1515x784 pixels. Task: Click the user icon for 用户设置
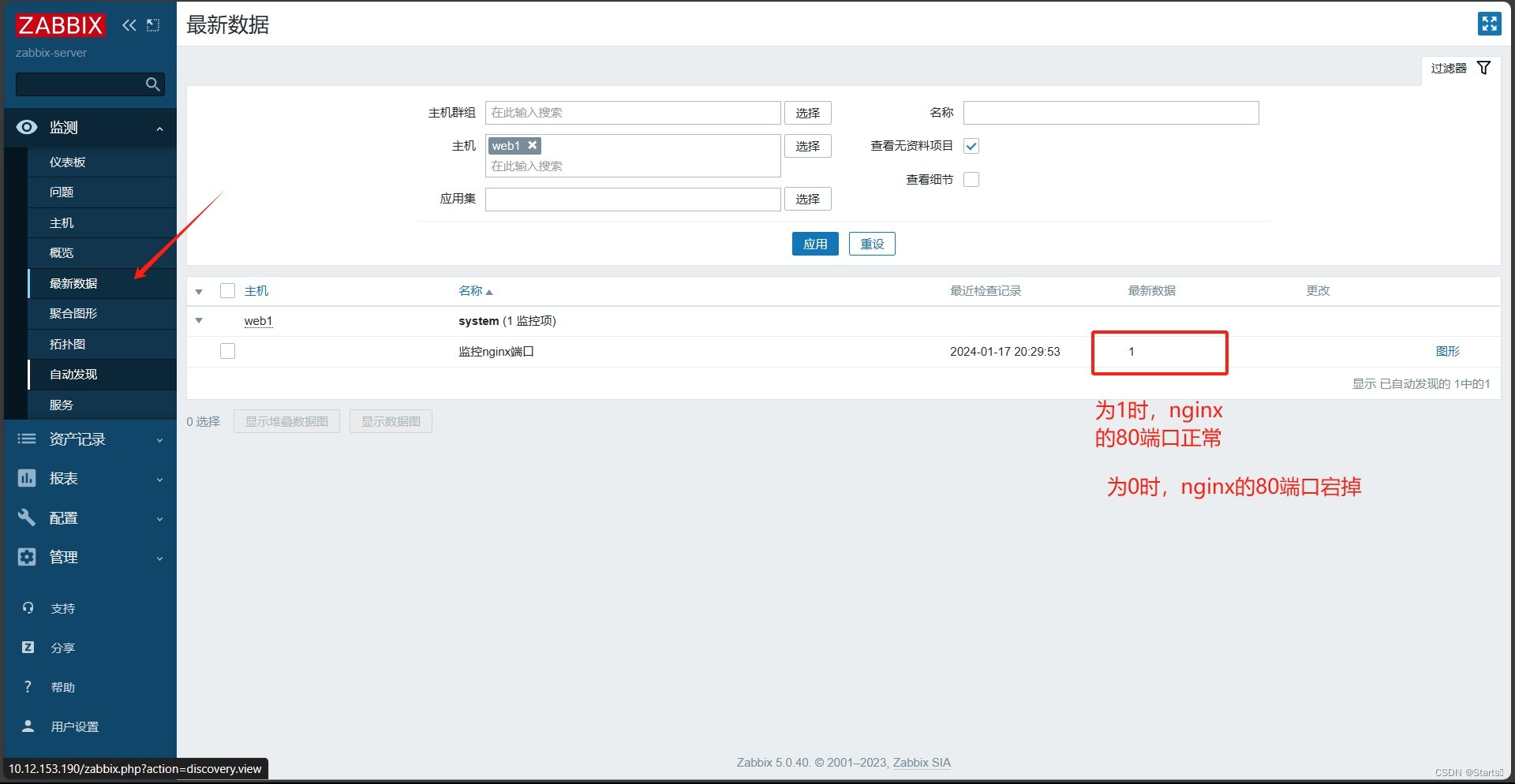(28, 726)
